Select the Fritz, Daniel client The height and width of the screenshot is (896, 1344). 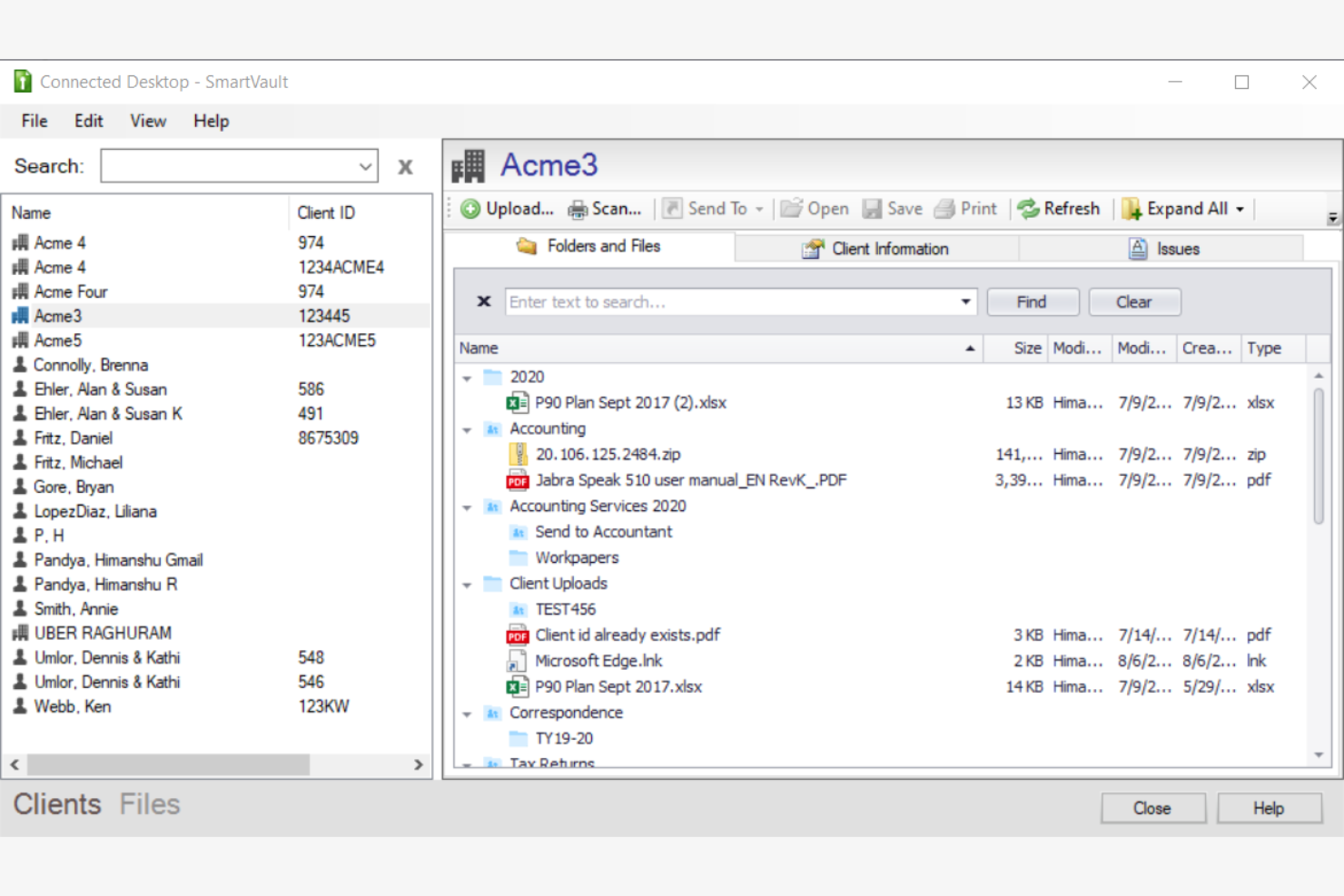click(73, 438)
